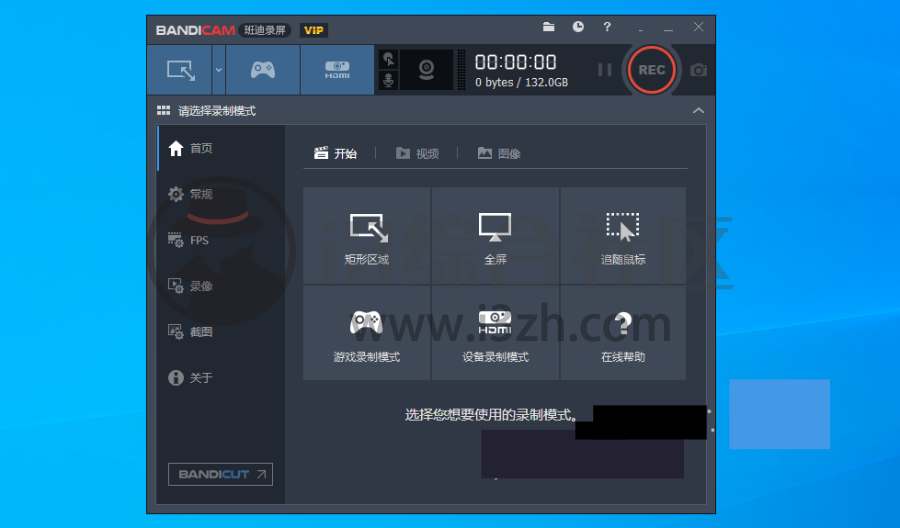This screenshot has height=528, width=900.
Task: Start recording with the REC button
Action: [x=651, y=70]
